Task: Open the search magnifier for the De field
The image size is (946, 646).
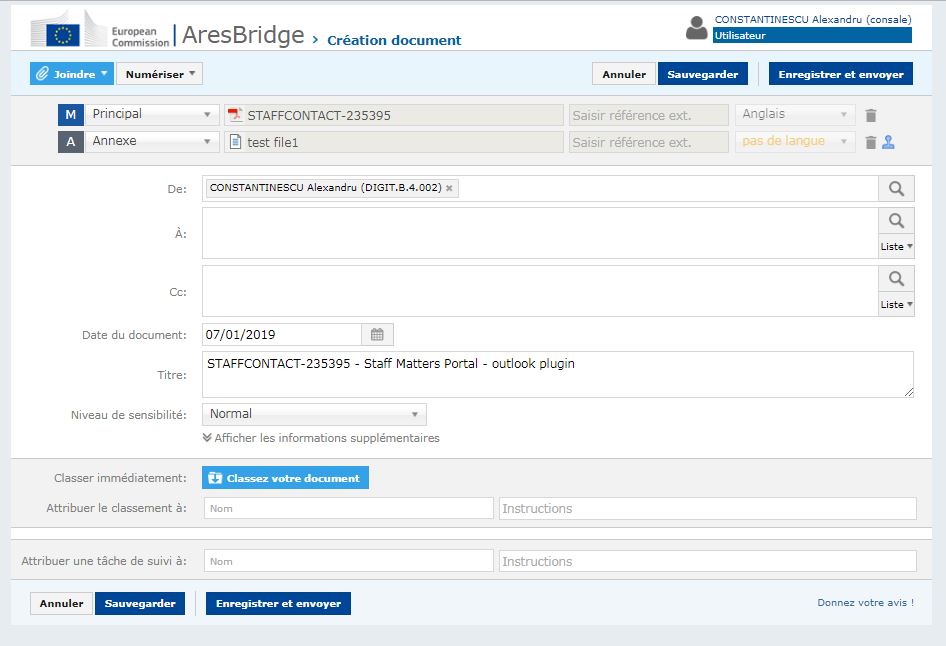Action: coord(896,189)
